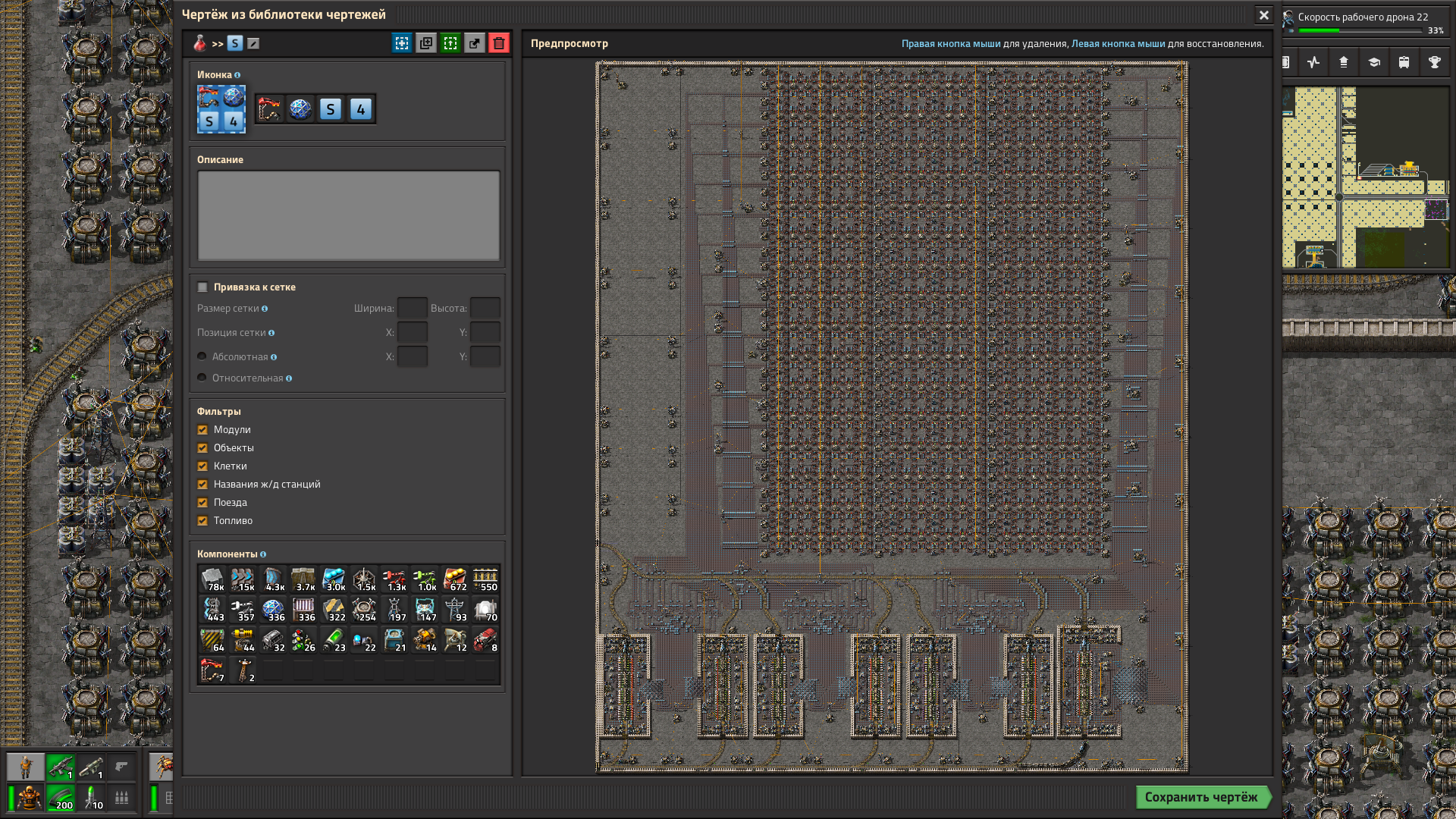Select the Относительная radio option
1456x819 pixels.
(202, 378)
